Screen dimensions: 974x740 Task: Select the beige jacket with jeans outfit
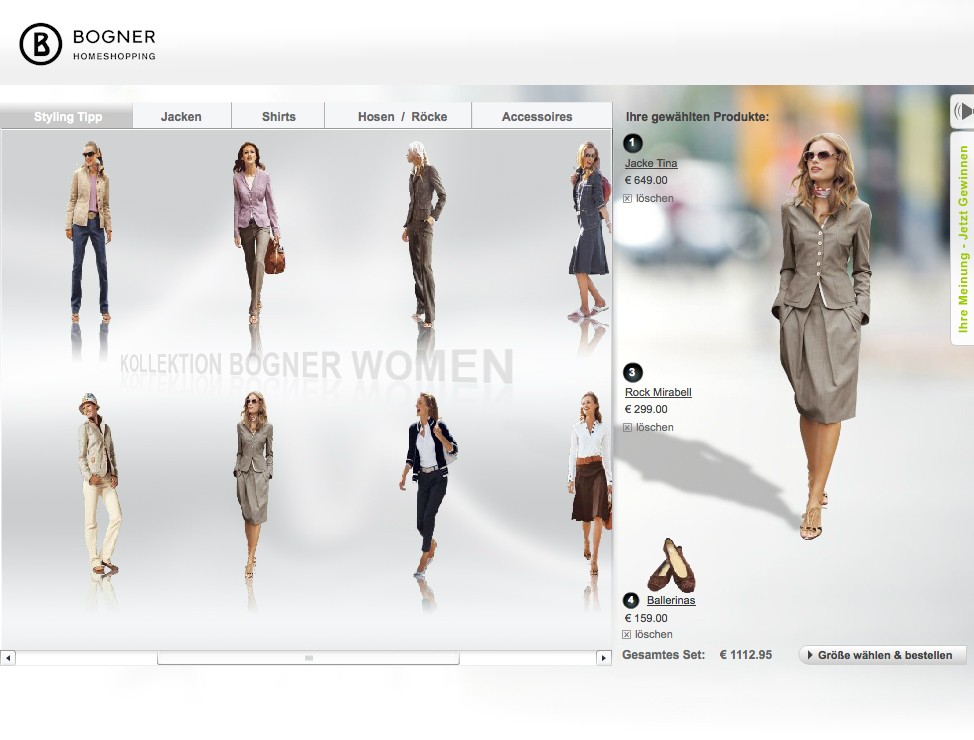point(89,231)
